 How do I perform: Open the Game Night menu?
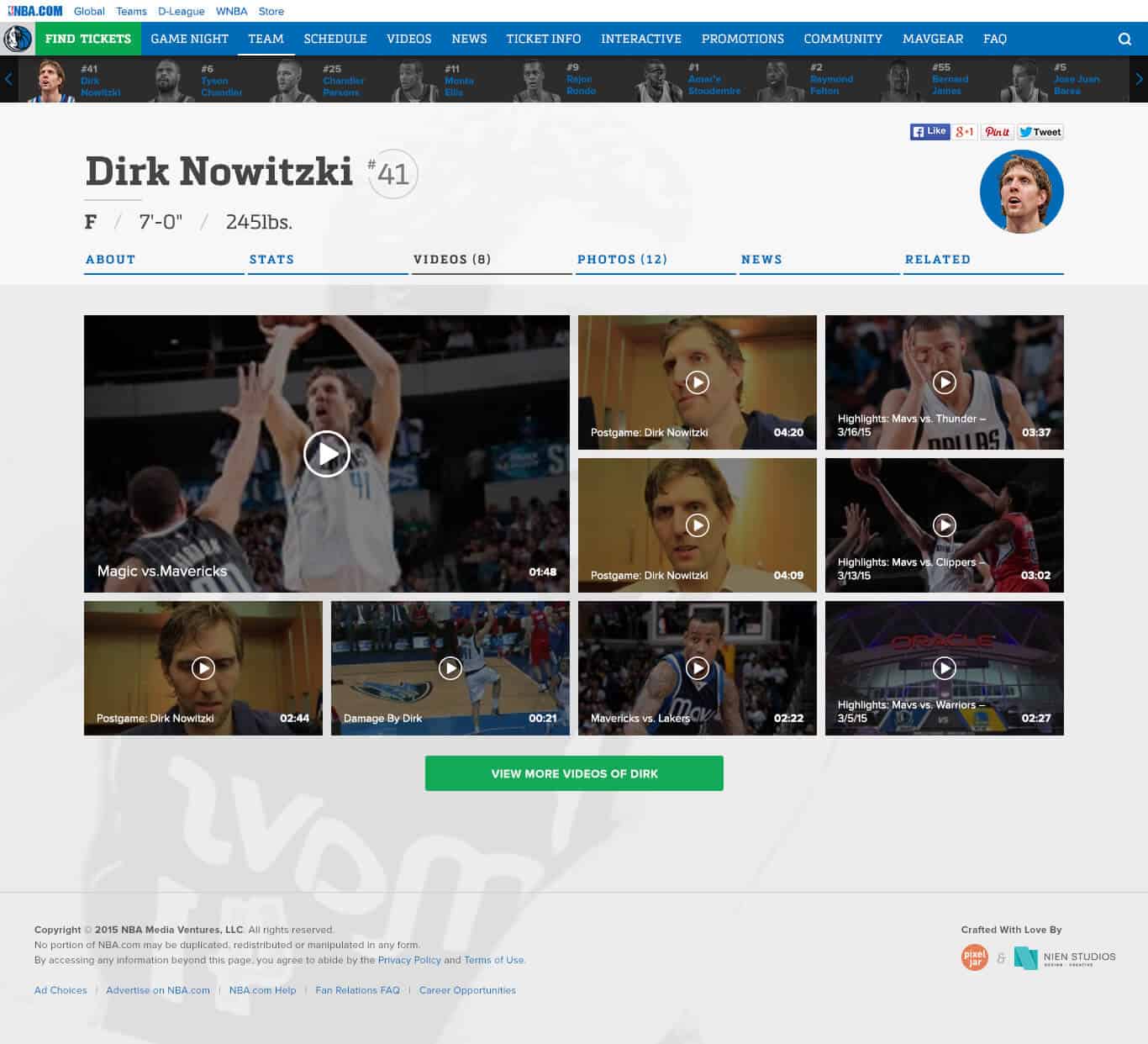tap(190, 39)
